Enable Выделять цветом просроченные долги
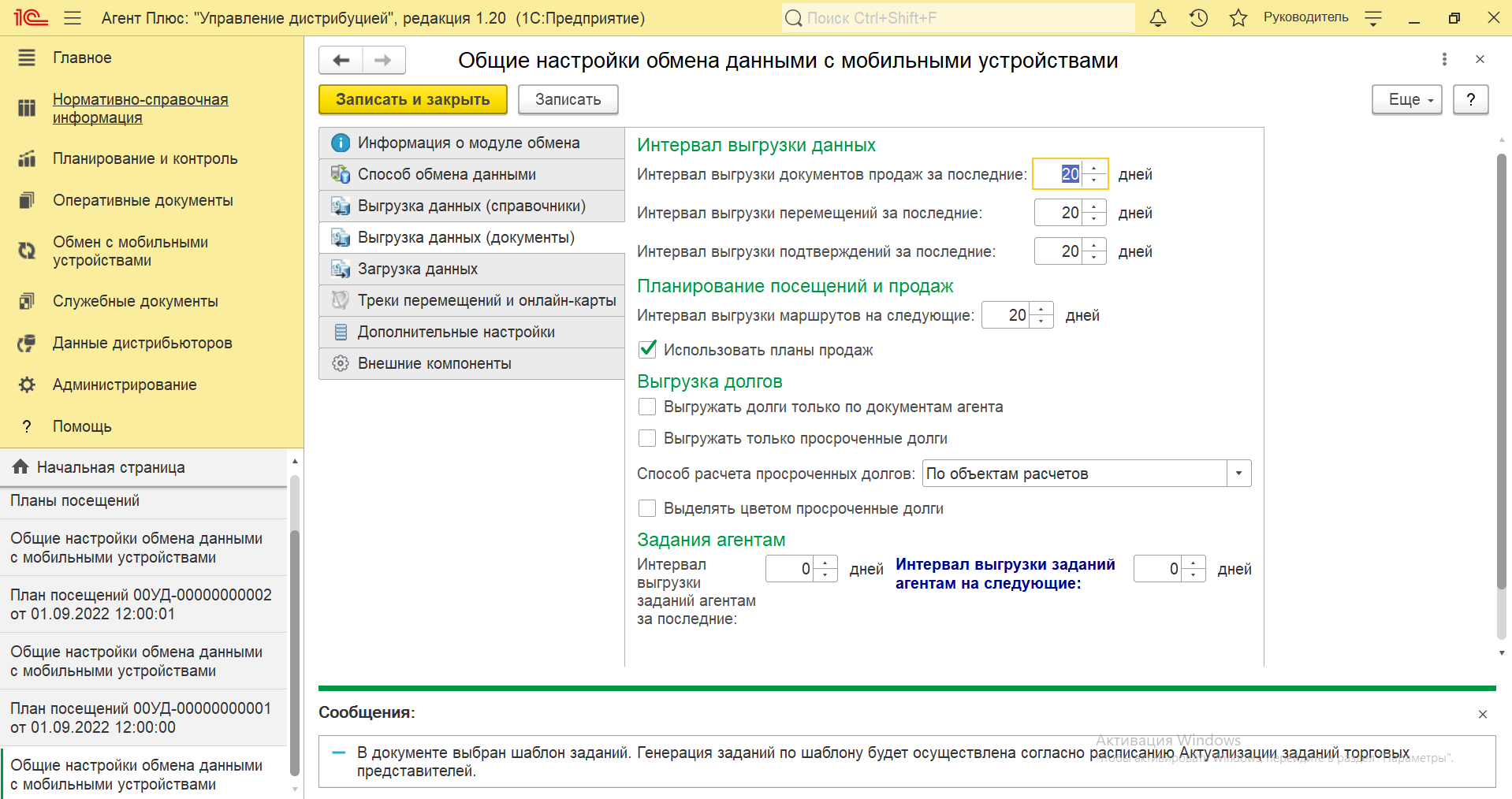Image resolution: width=1512 pixels, height=799 pixels. click(647, 508)
